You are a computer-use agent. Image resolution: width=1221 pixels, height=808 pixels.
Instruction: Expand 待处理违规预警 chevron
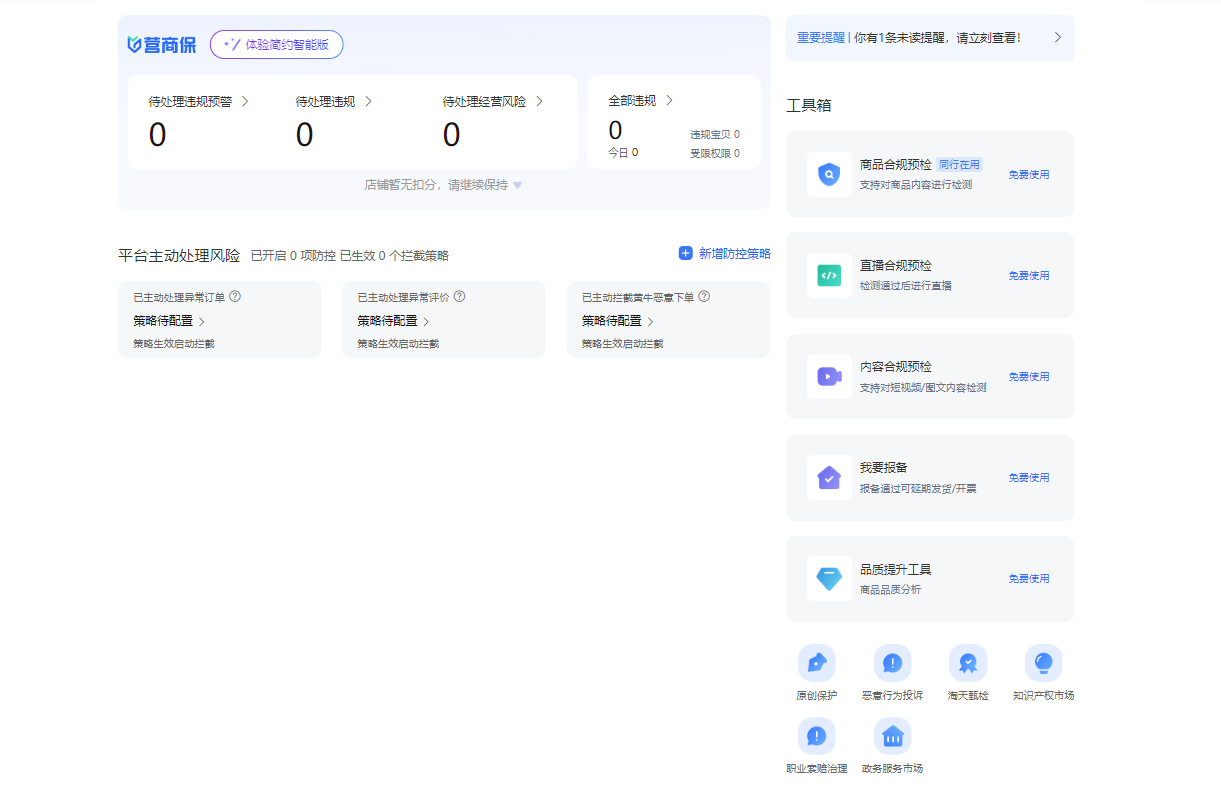pos(245,101)
